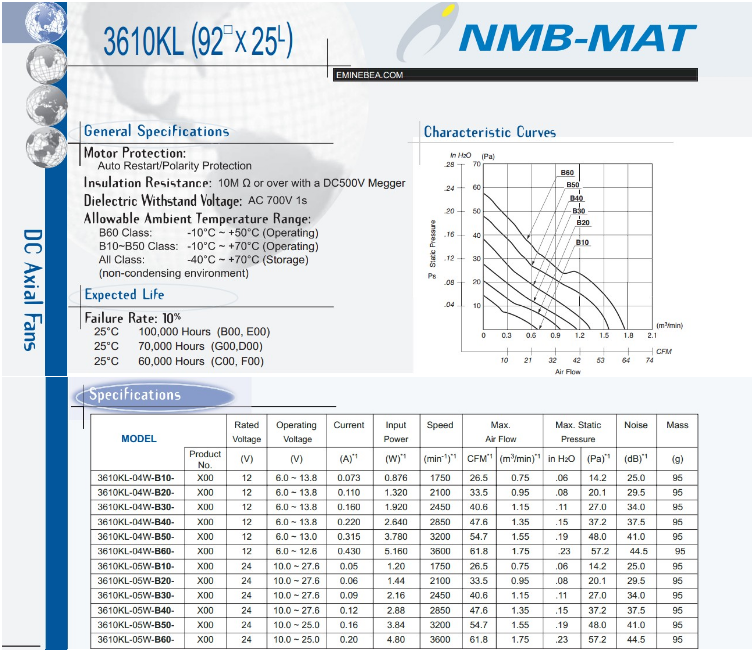
Task: Select the B10~B50 Class temperature line
Action: click(208, 246)
